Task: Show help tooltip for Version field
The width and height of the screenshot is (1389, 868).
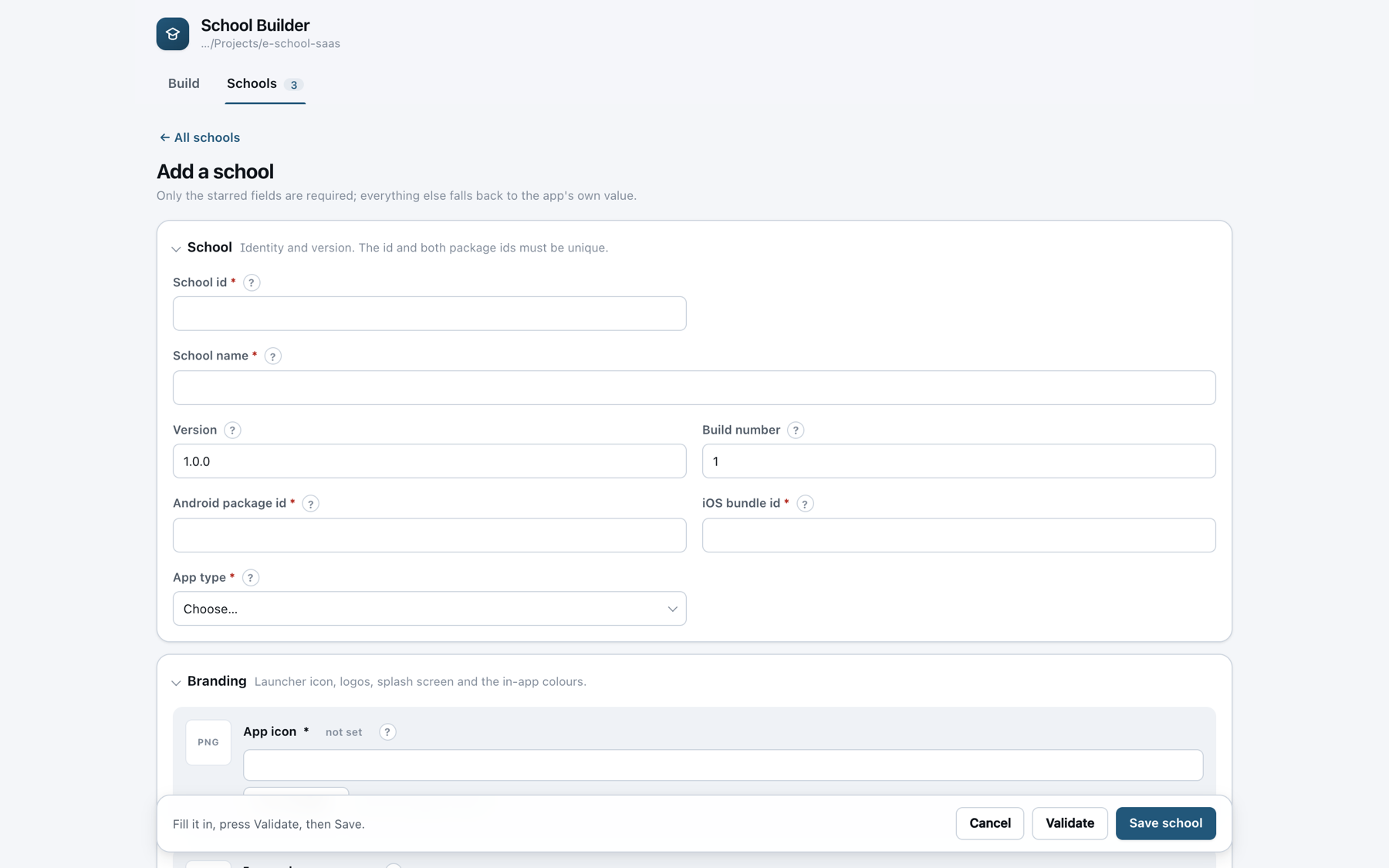Action: click(x=232, y=430)
